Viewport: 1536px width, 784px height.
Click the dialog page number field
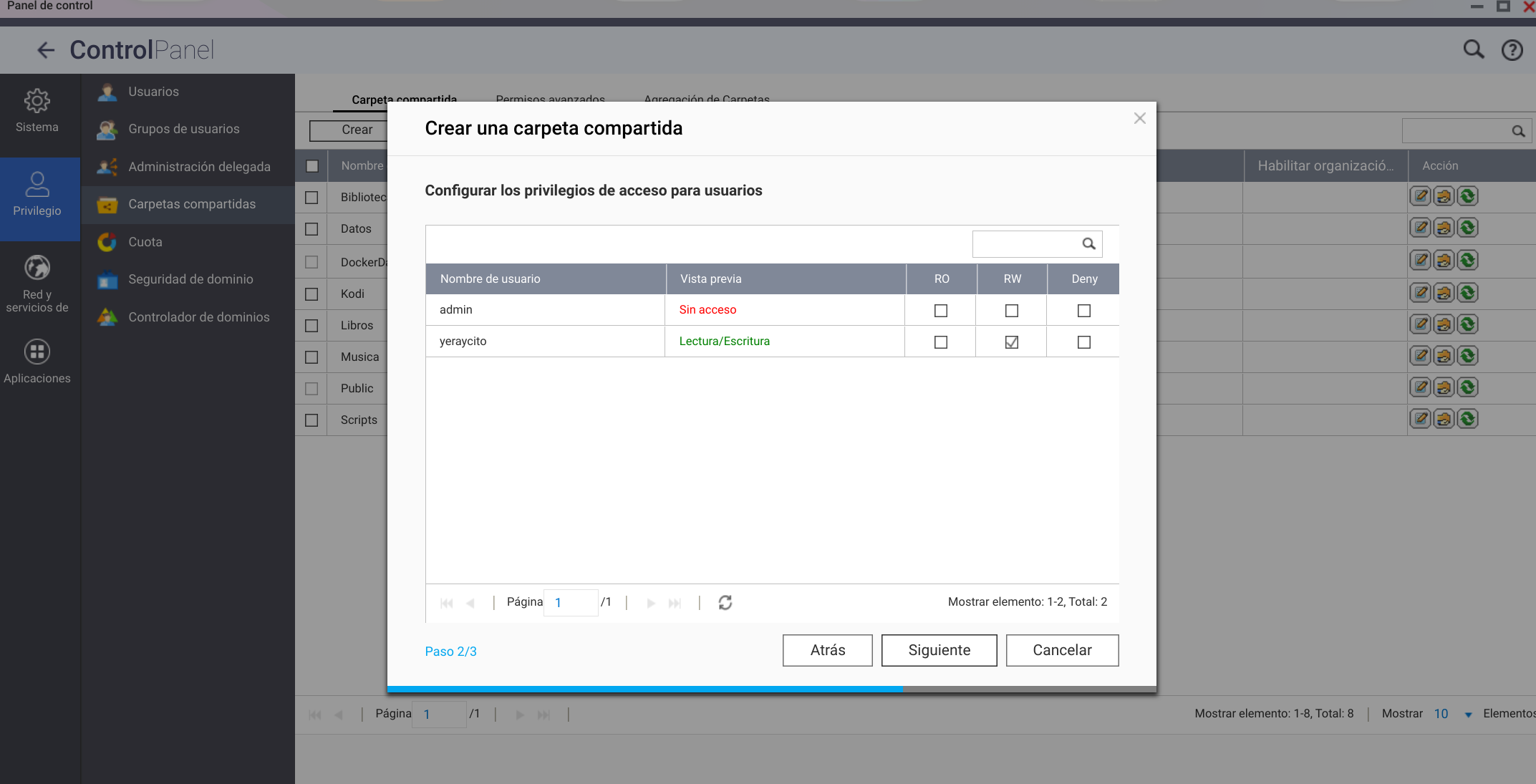pyautogui.click(x=571, y=603)
